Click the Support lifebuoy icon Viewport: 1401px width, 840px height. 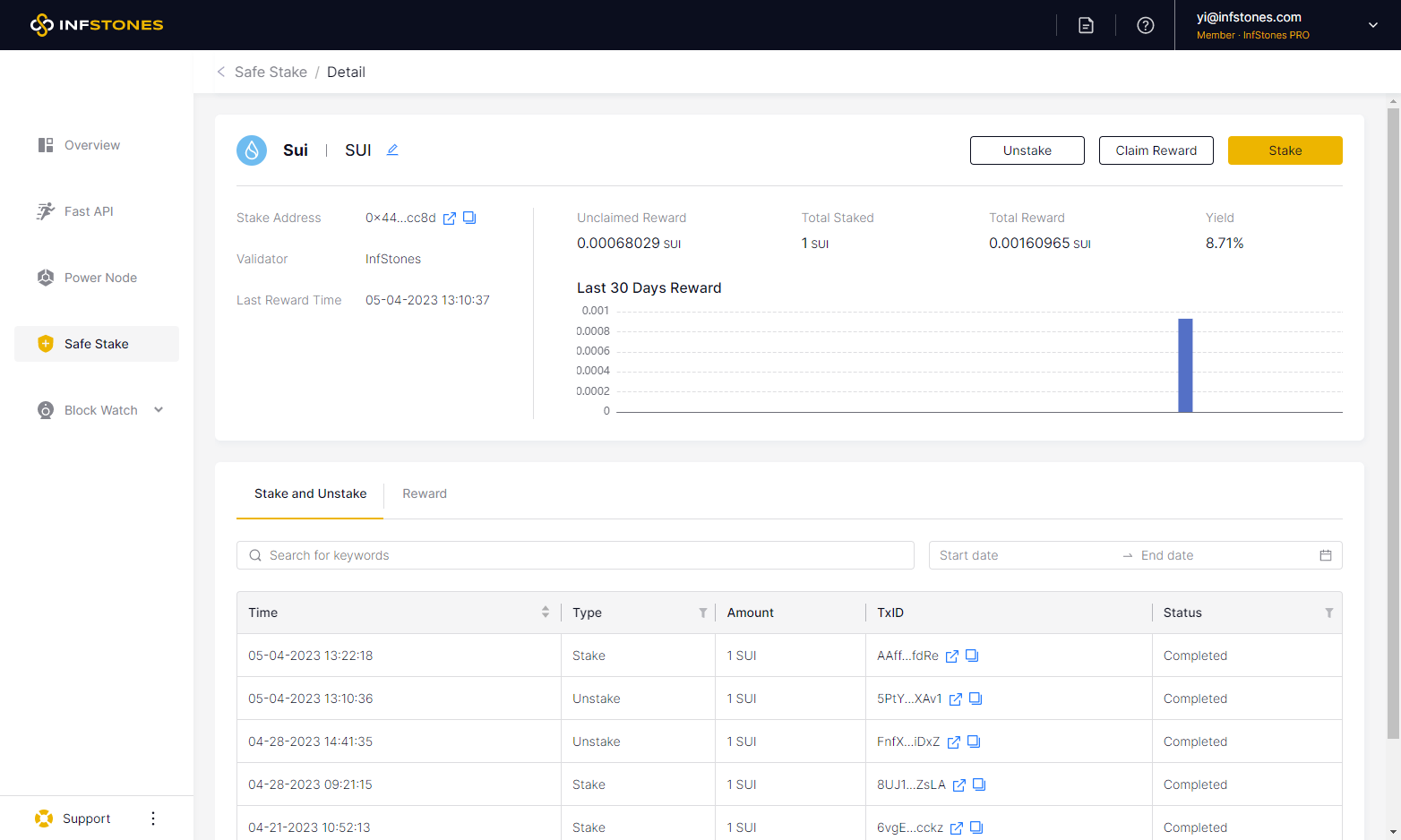[x=44, y=819]
